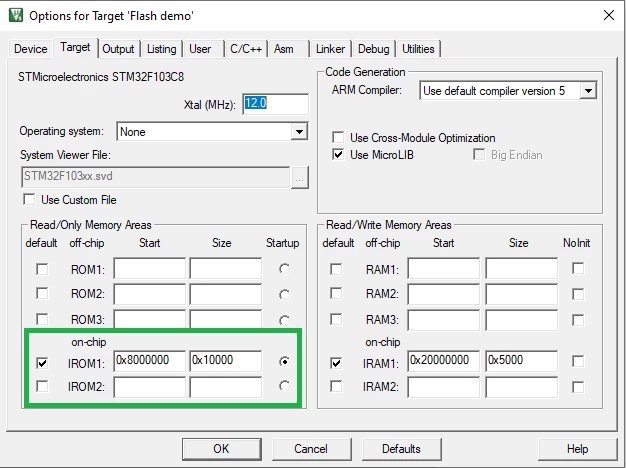Click the IRAM1 Size field 0x5000
Viewport: 626px width, 468px height.
(x=521, y=361)
